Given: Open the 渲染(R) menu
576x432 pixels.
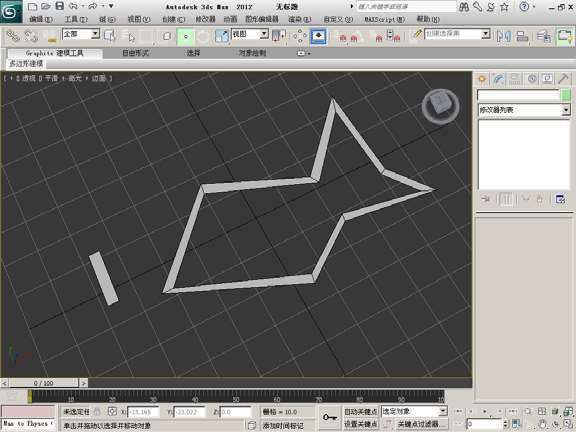Looking at the screenshot, I should tap(299, 19).
